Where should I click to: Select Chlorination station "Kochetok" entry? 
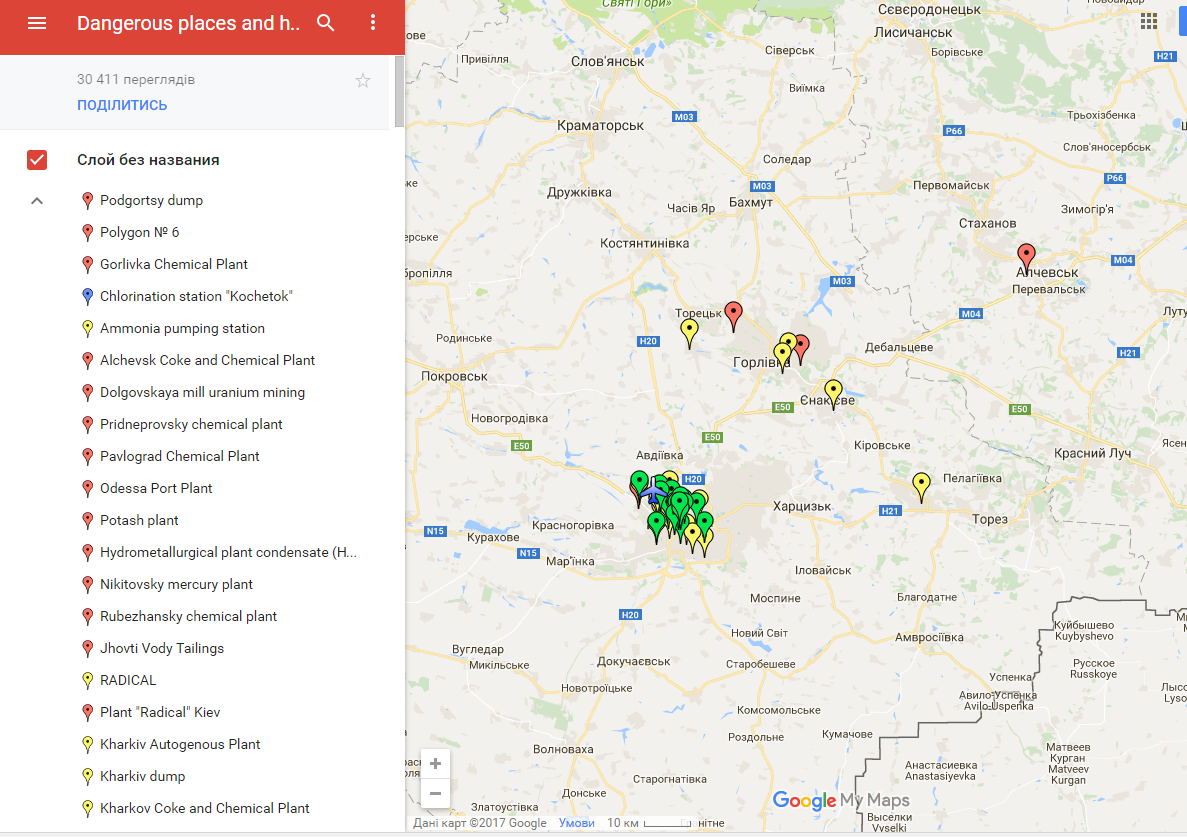[x=196, y=297]
